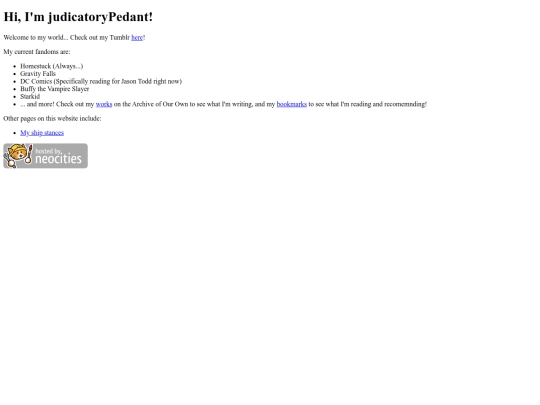Go to 'My ship stances' page
The image size is (540, 405).
(42, 133)
